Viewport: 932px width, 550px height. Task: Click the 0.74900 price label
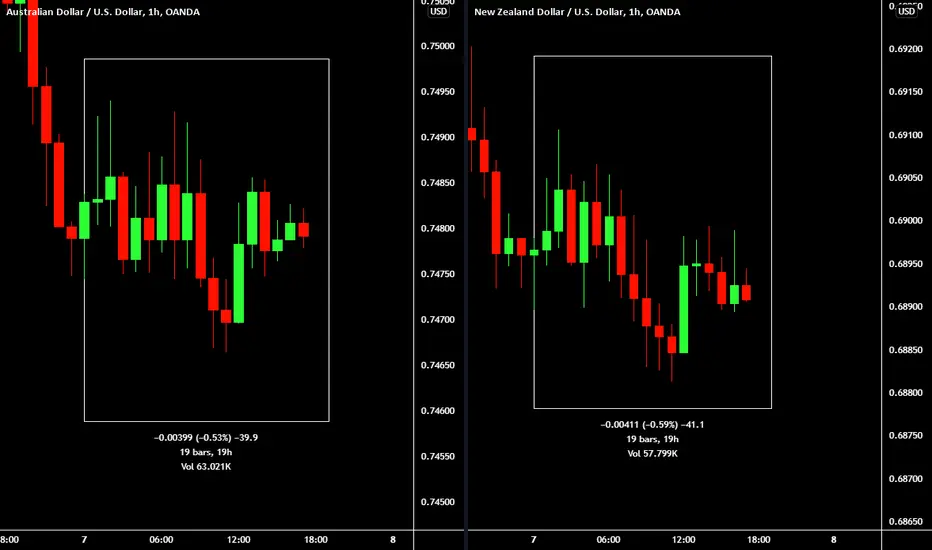437,137
